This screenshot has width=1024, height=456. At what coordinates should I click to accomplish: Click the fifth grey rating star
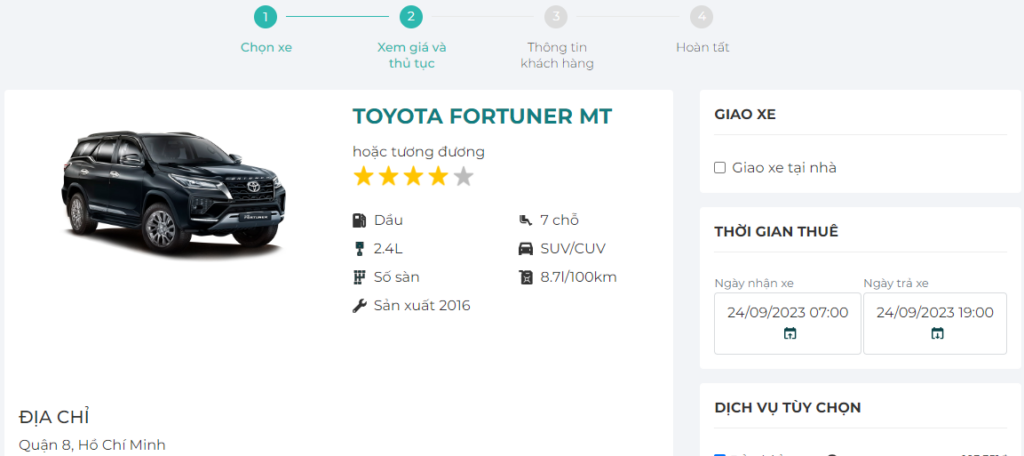pos(463,178)
